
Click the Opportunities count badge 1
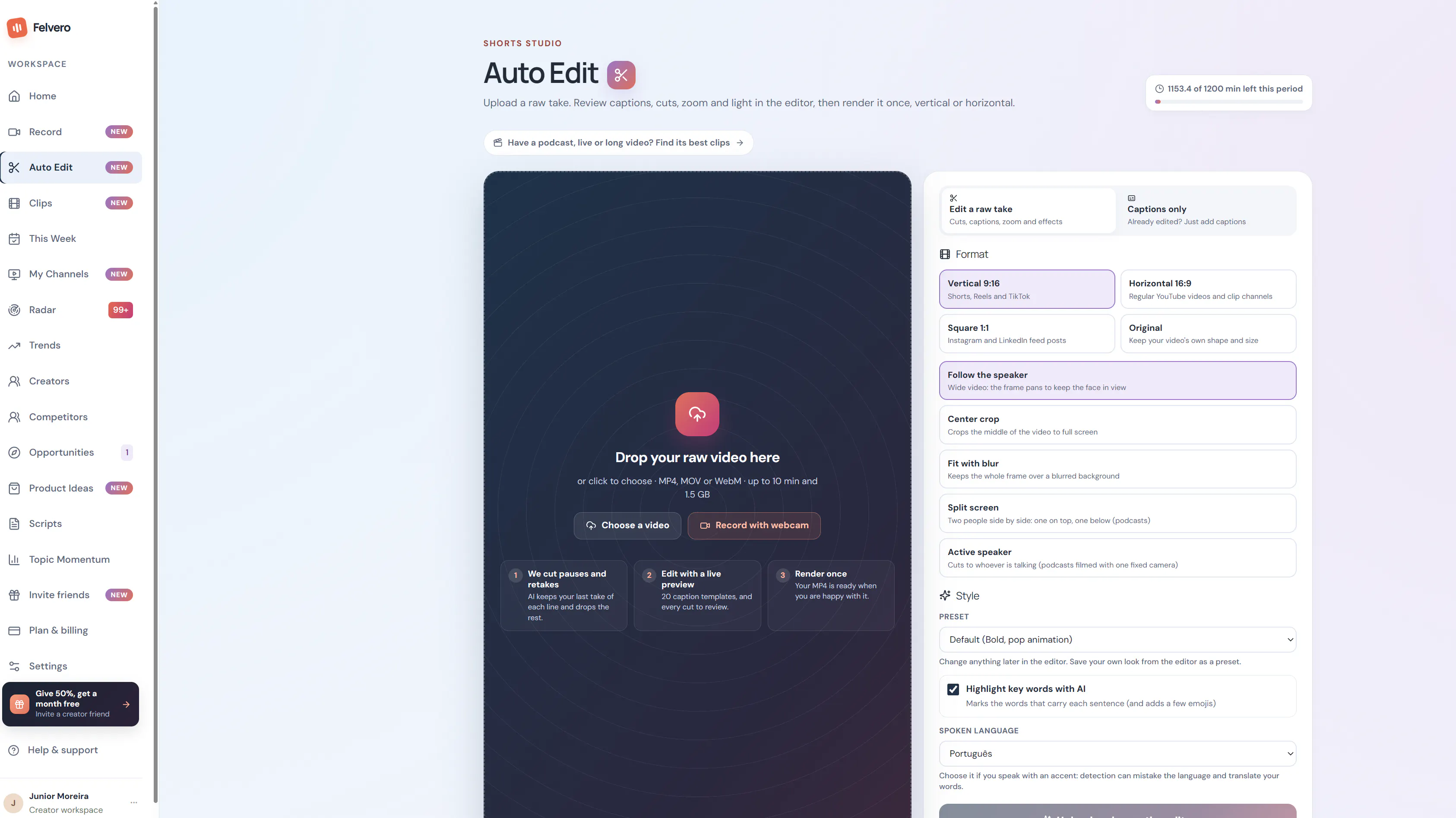(x=127, y=452)
